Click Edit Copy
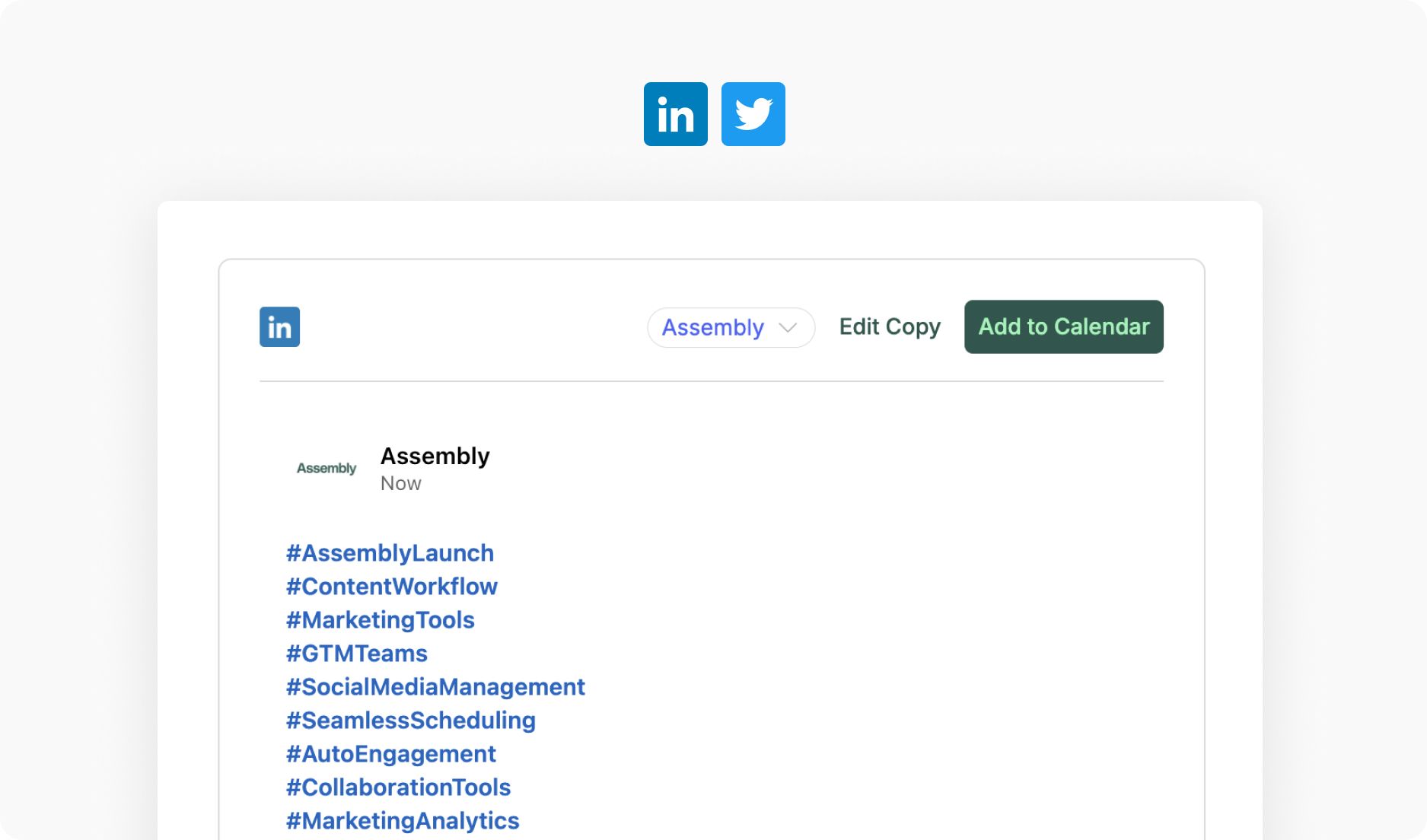This screenshot has height=840, width=1427. coord(890,326)
